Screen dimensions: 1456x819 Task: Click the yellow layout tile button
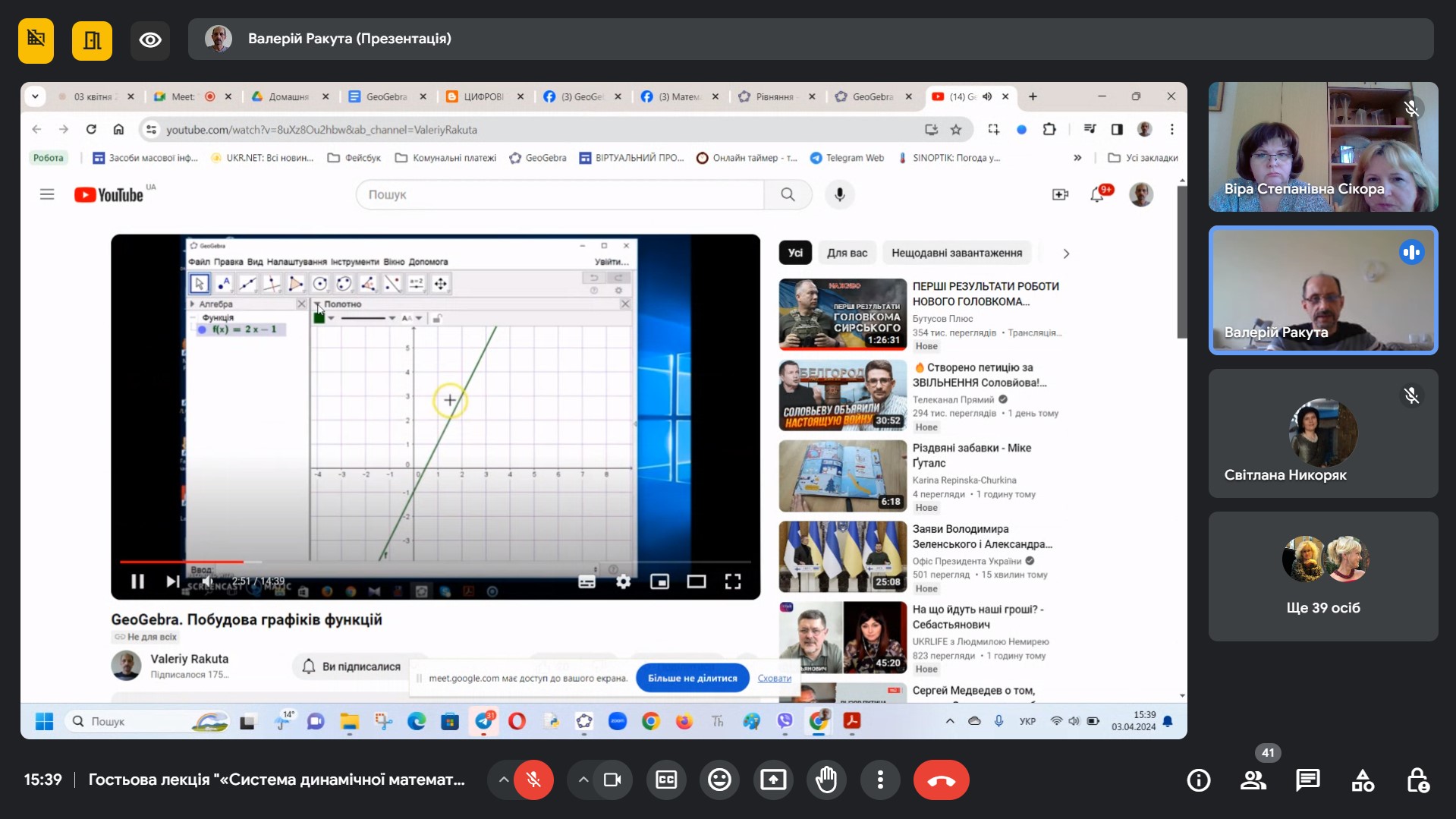point(92,40)
